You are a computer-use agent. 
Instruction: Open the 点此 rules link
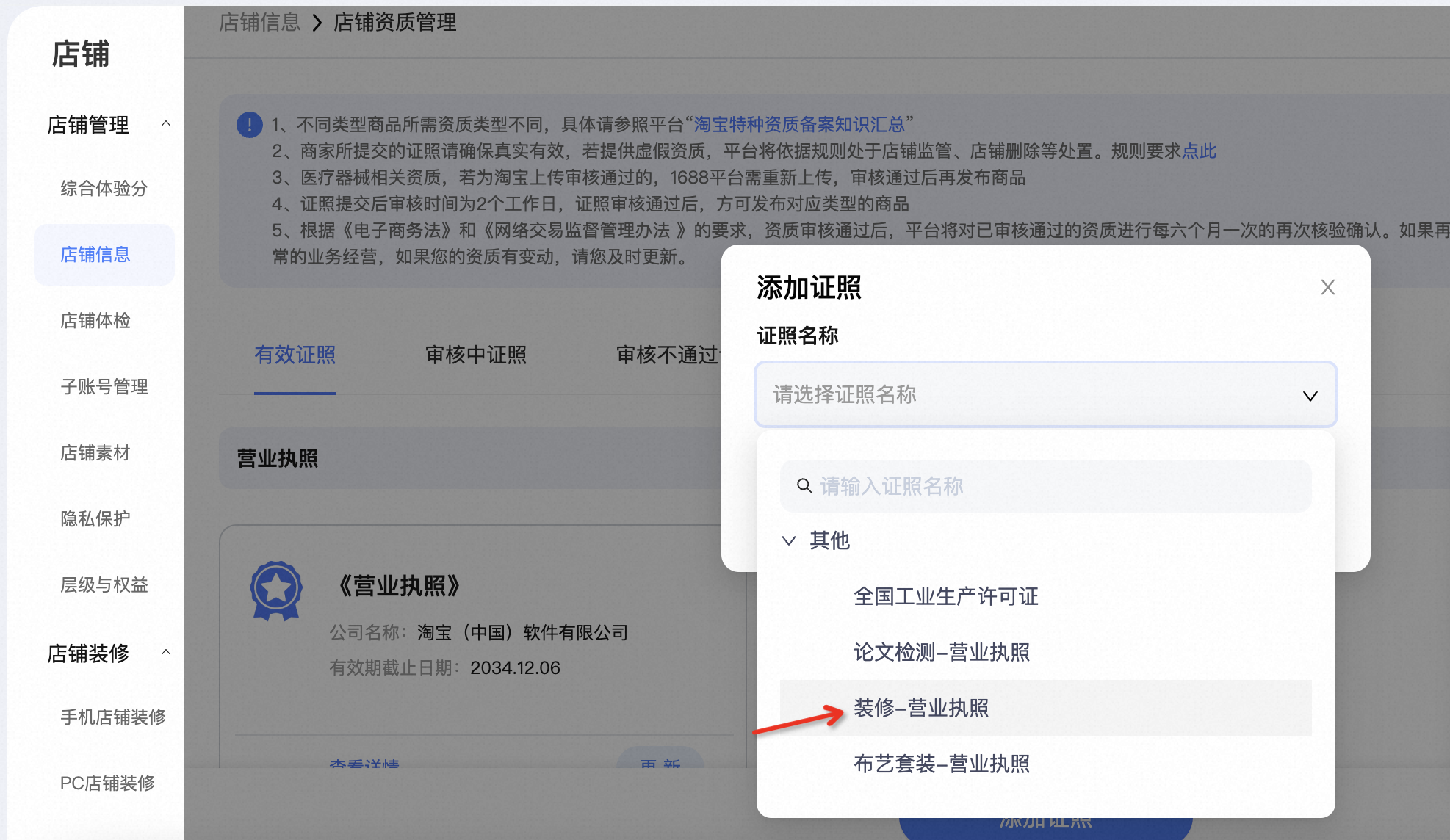pos(1200,151)
